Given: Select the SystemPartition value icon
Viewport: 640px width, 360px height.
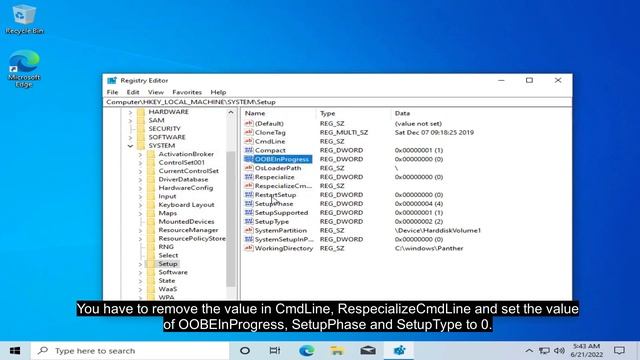Looking at the screenshot, I should pos(249,230).
